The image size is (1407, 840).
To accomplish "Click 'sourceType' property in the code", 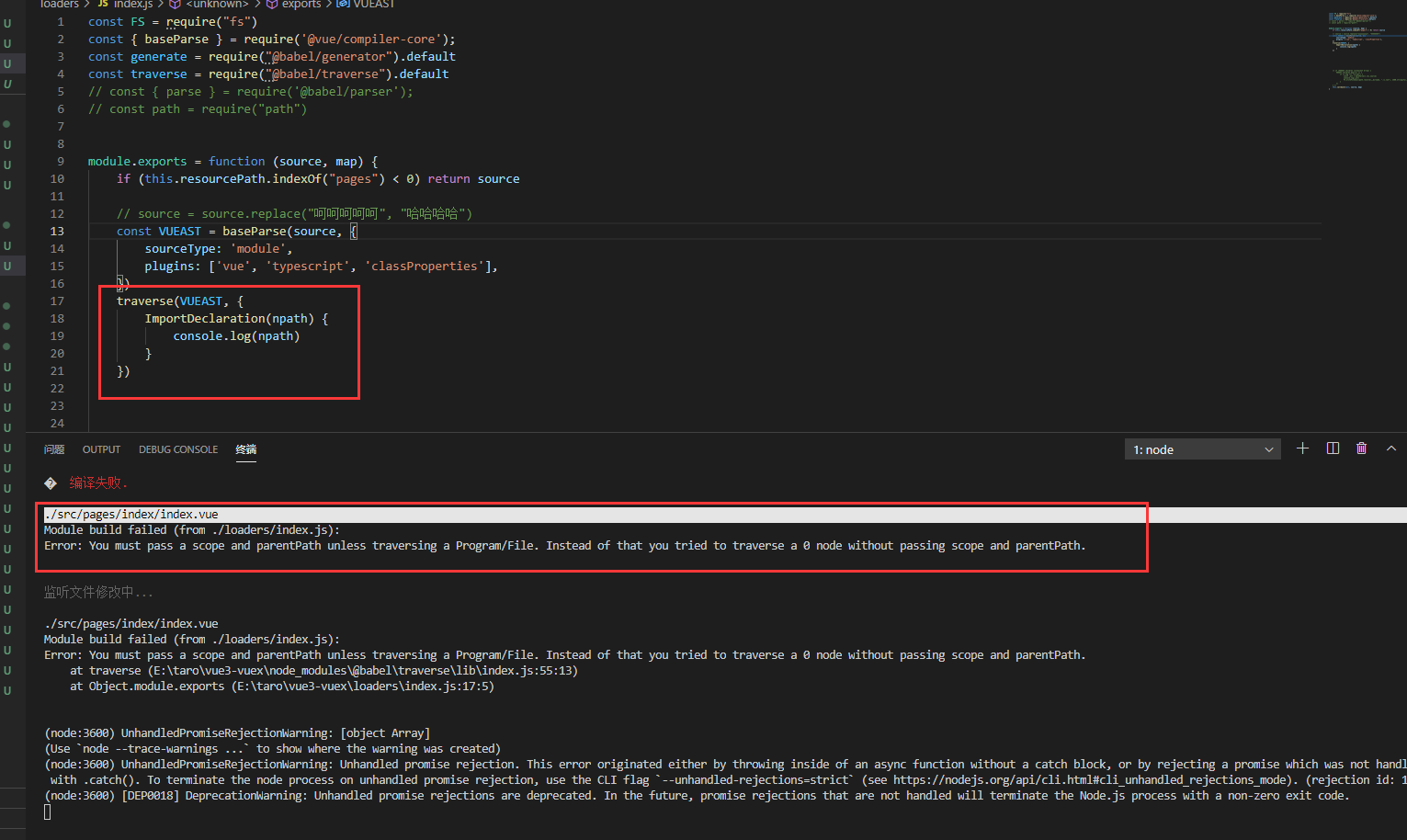I will 179,249.
